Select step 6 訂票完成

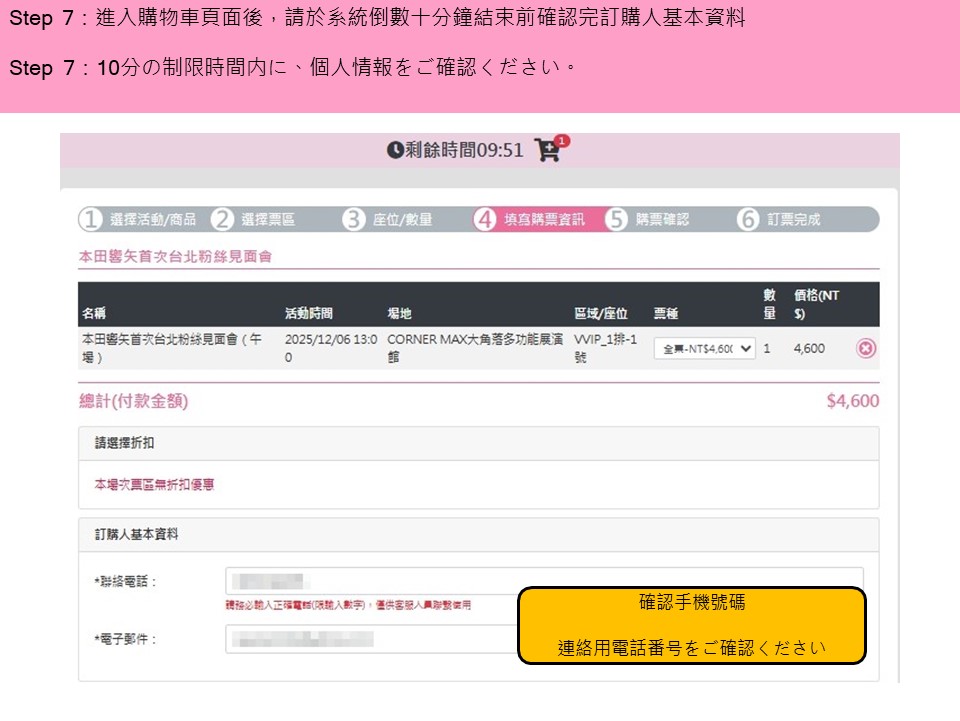781,220
